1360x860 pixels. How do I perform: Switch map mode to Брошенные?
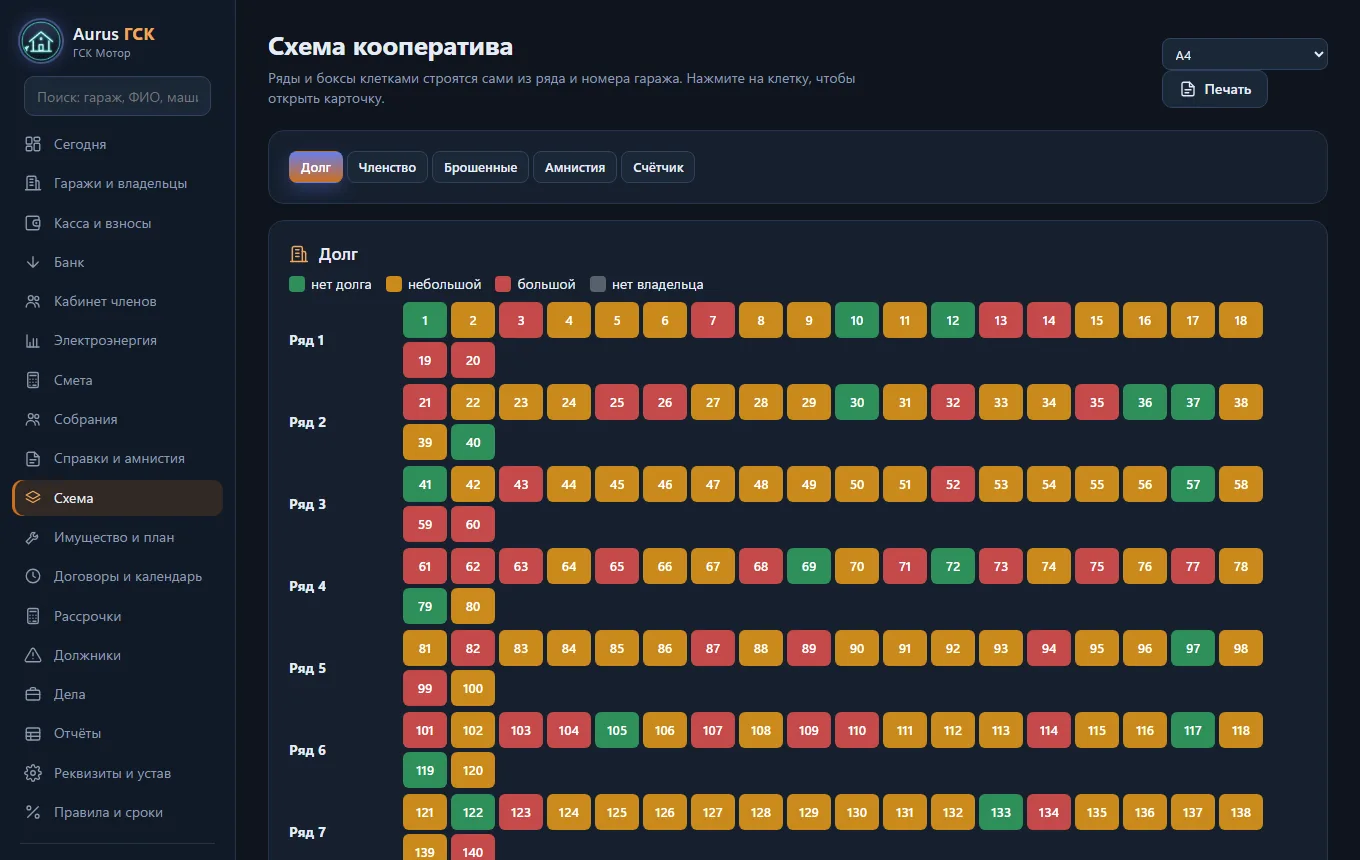click(x=481, y=167)
